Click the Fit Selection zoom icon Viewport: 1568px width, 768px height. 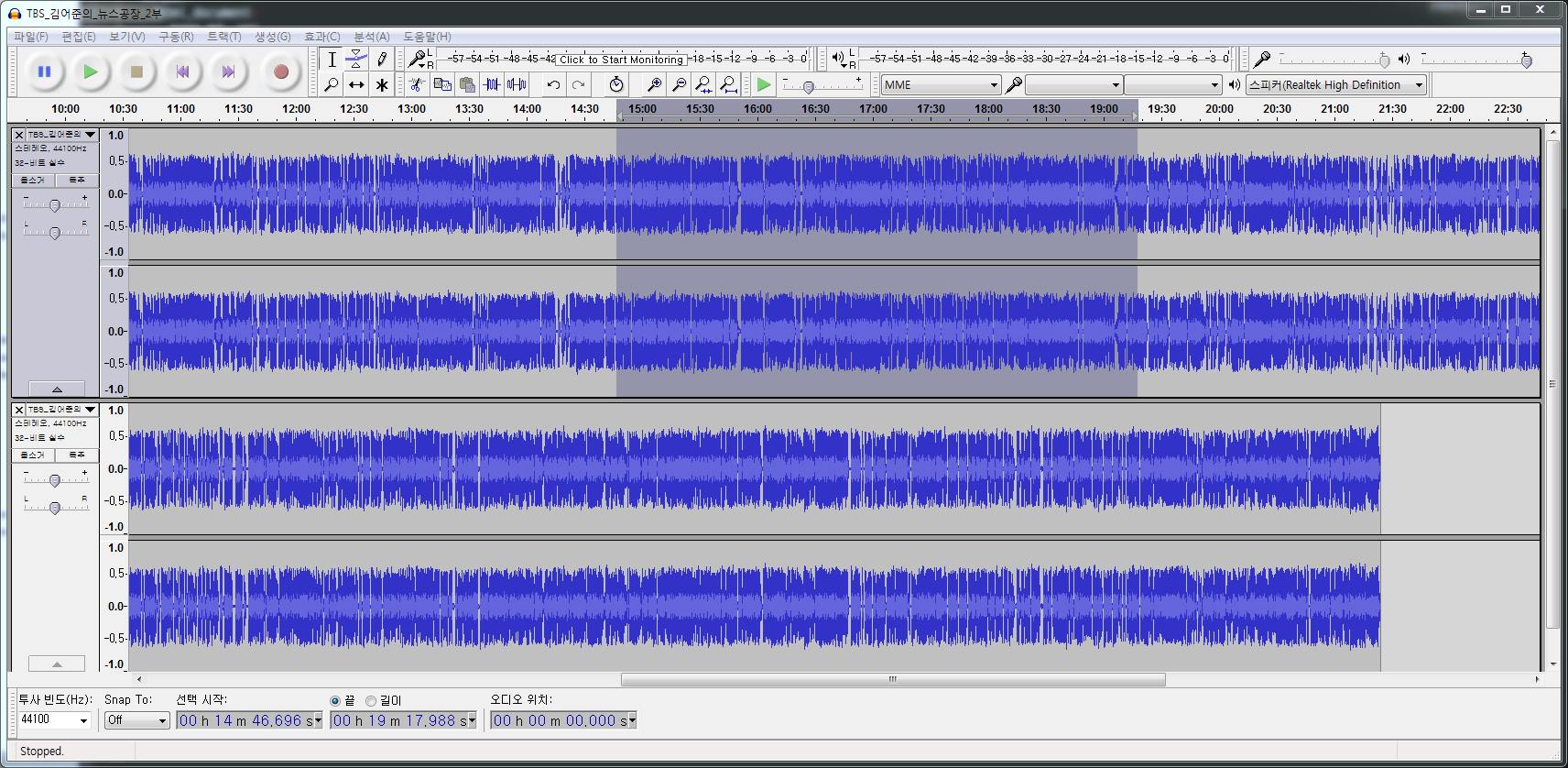tap(703, 84)
